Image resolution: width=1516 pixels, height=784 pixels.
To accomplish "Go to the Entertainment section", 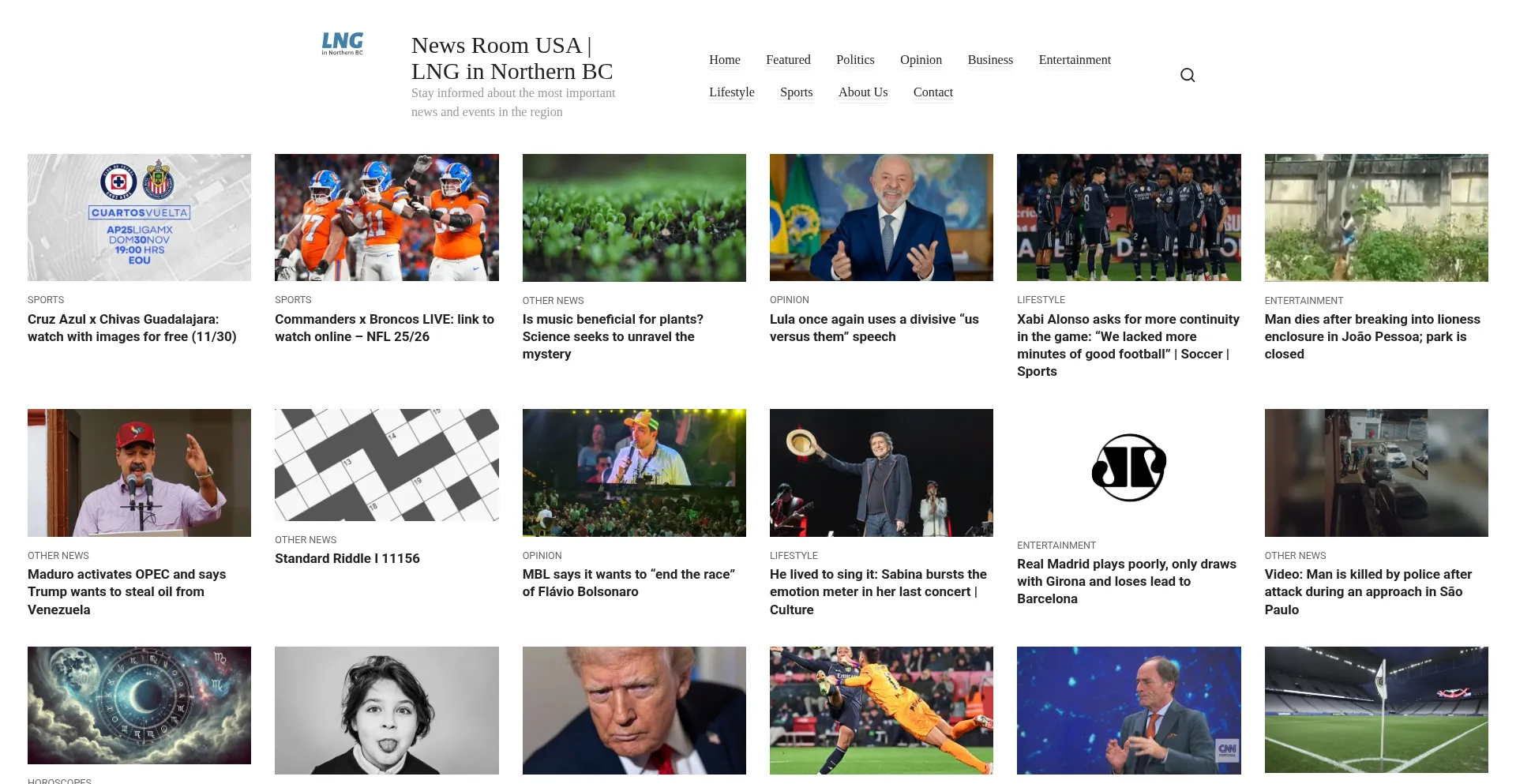I will coord(1075,60).
